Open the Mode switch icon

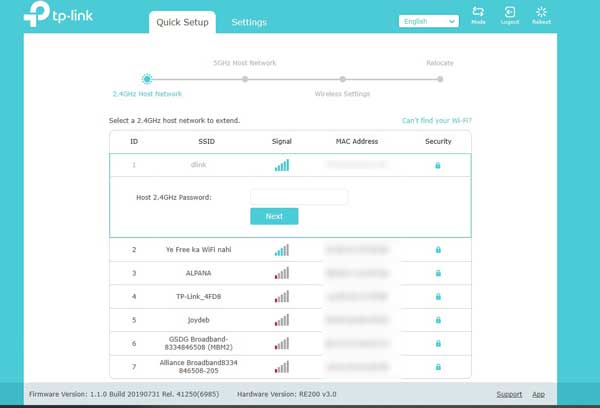coord(478,15)
